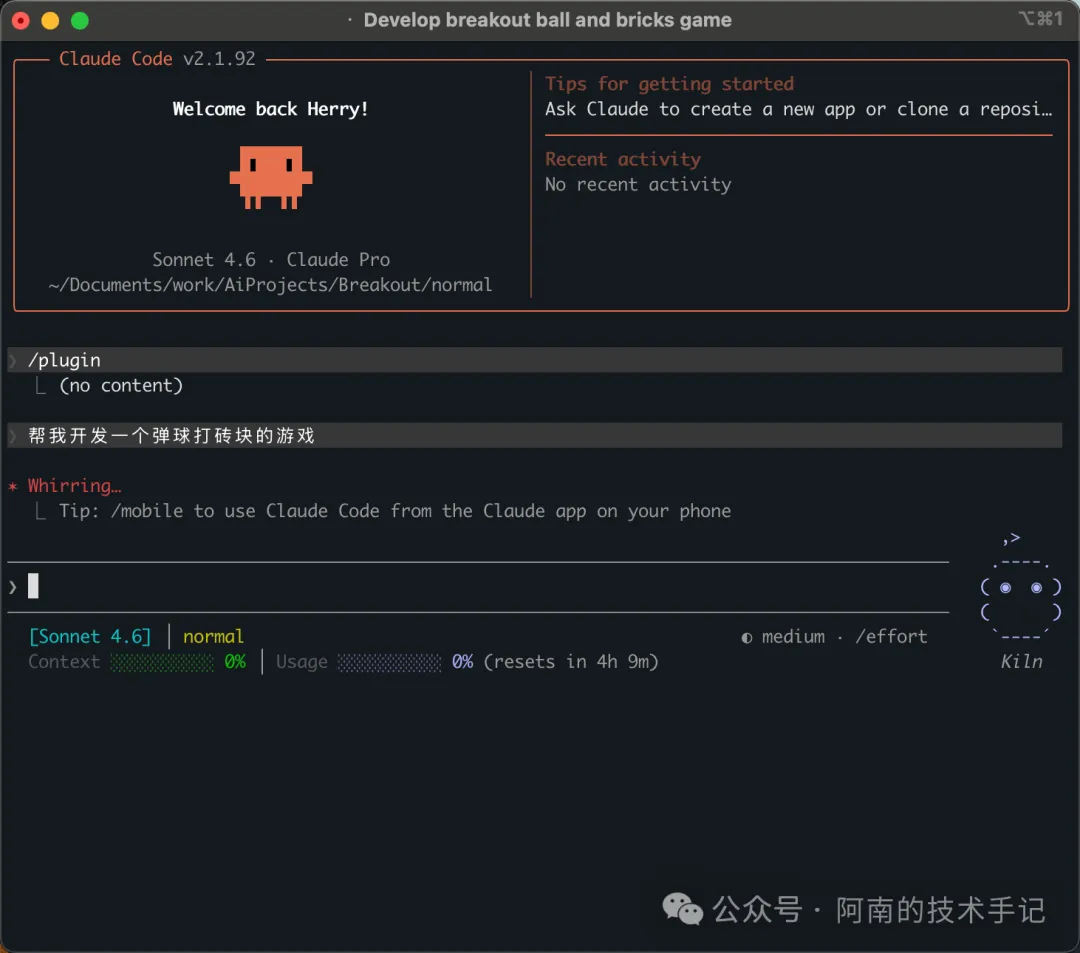Click the chevron before /plugin

click(x=12, y=360)
